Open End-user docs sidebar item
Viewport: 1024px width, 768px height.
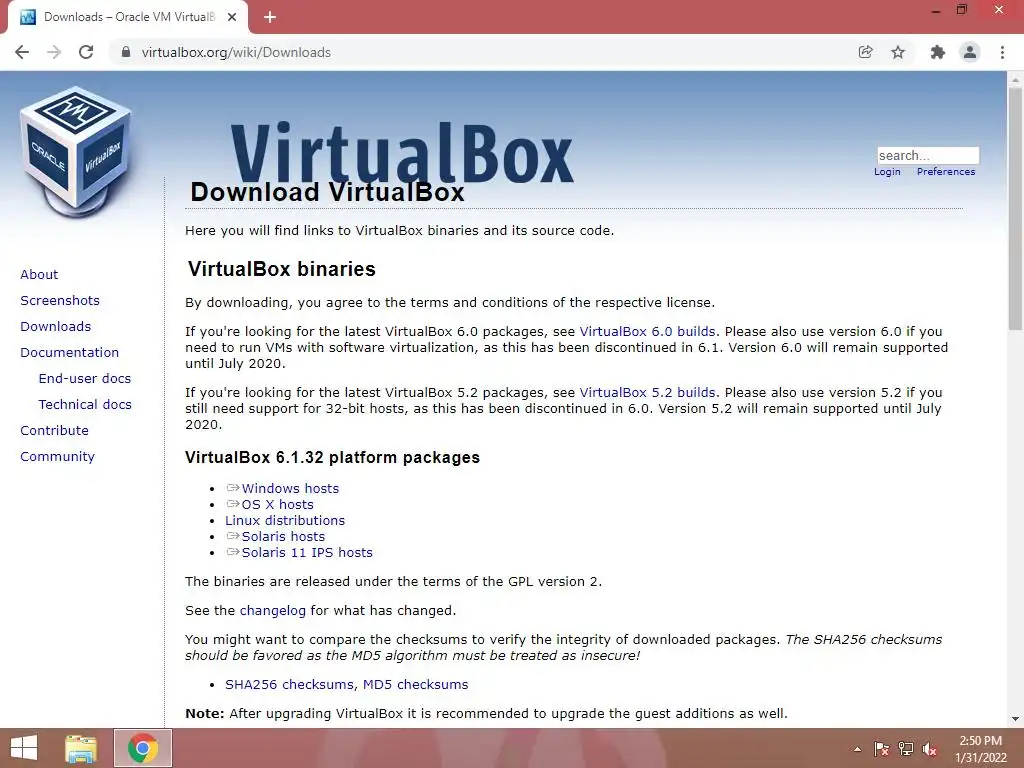pos(85,379)
